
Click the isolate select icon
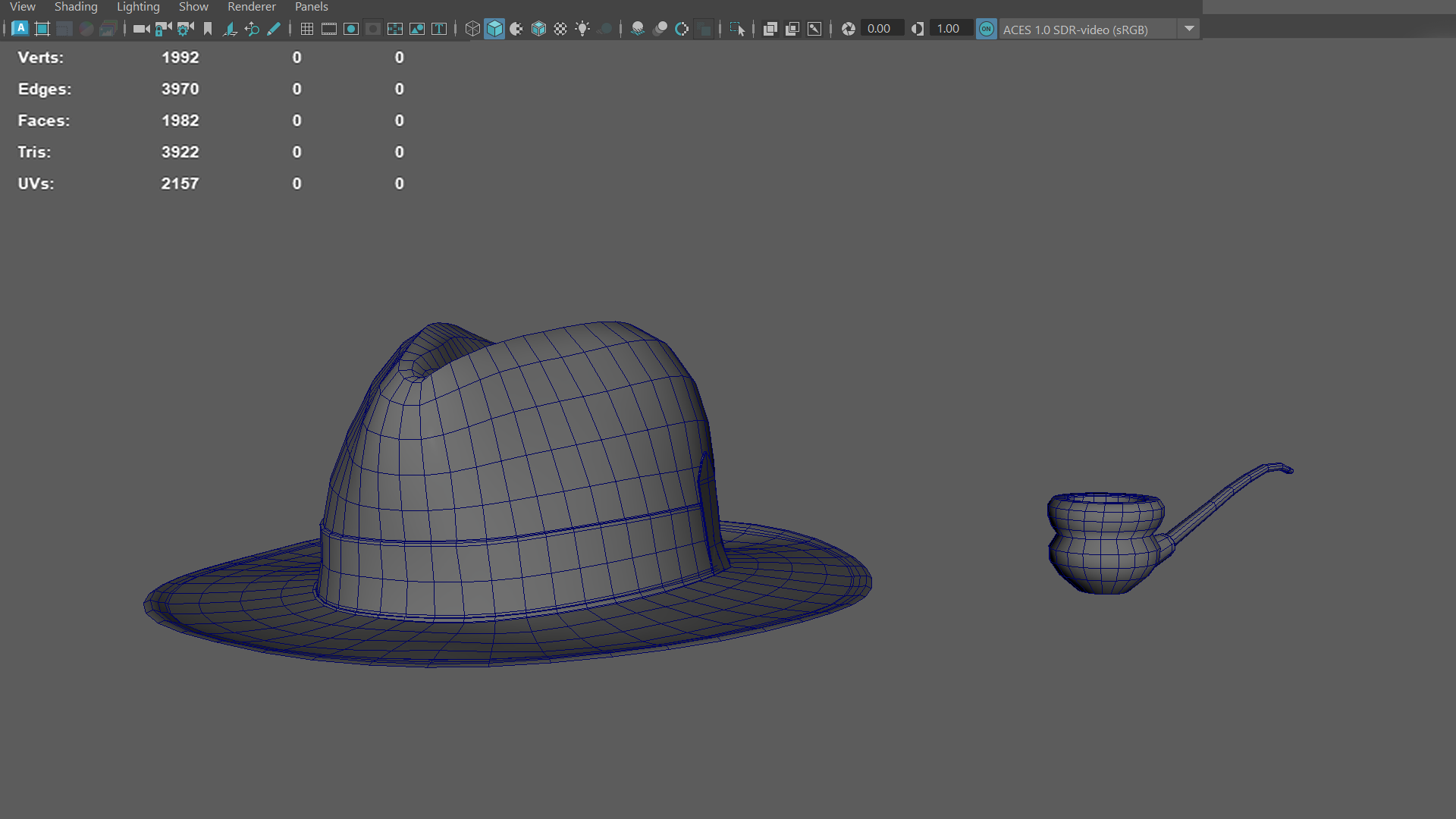coord(736,29)
